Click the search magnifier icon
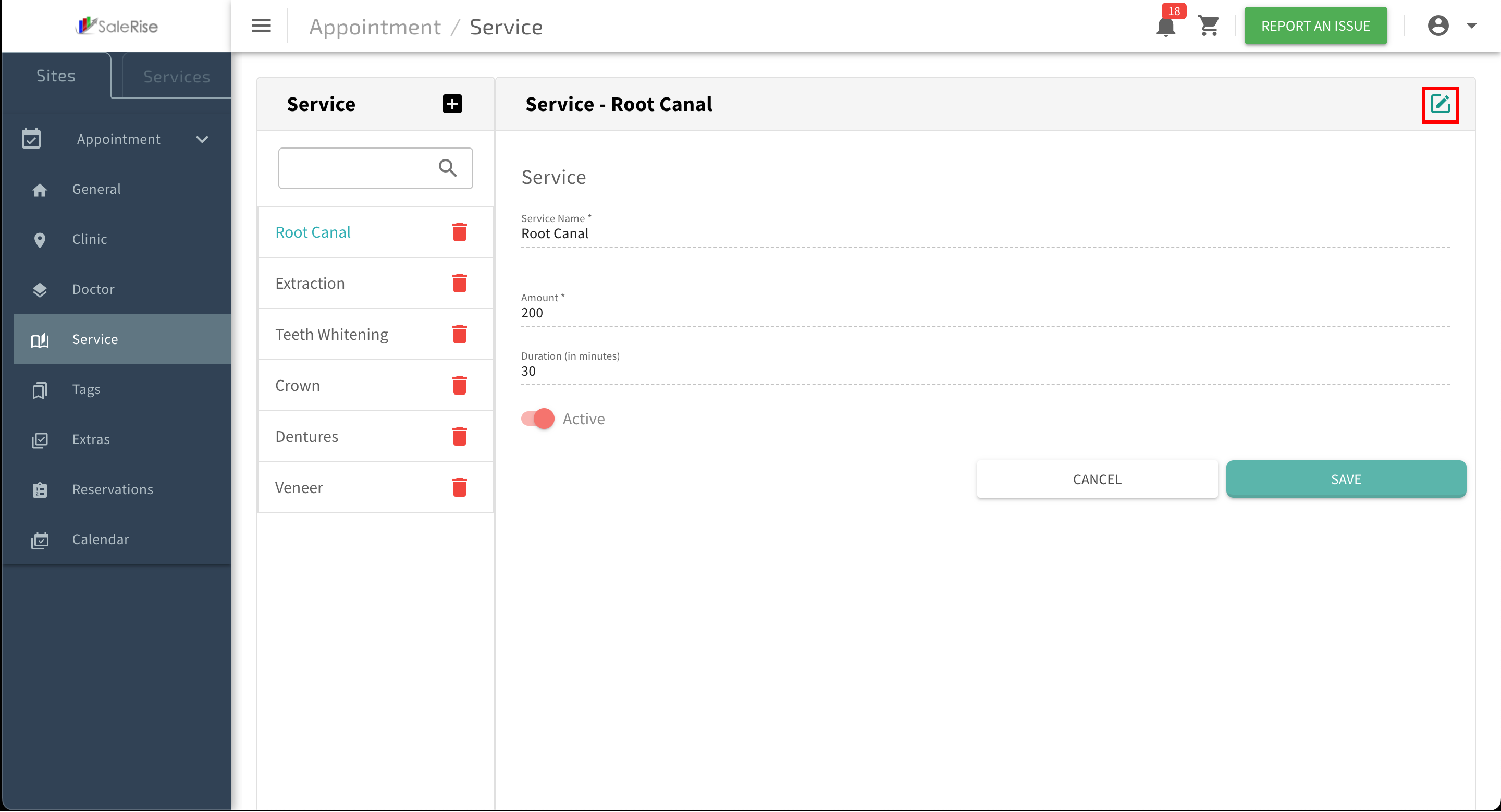The image size is (1501, 812). (448, 168)
